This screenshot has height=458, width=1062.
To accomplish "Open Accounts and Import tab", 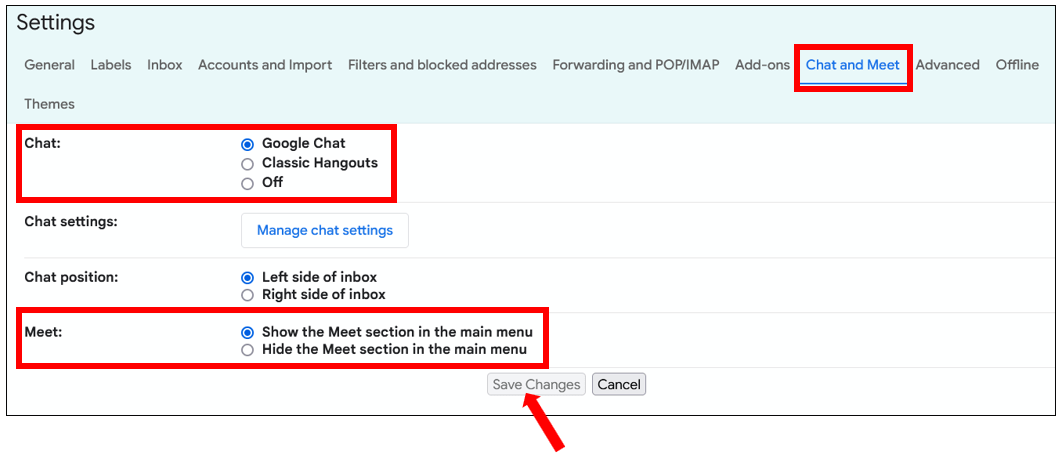I will pyautogui.click(x=265, y=65).
